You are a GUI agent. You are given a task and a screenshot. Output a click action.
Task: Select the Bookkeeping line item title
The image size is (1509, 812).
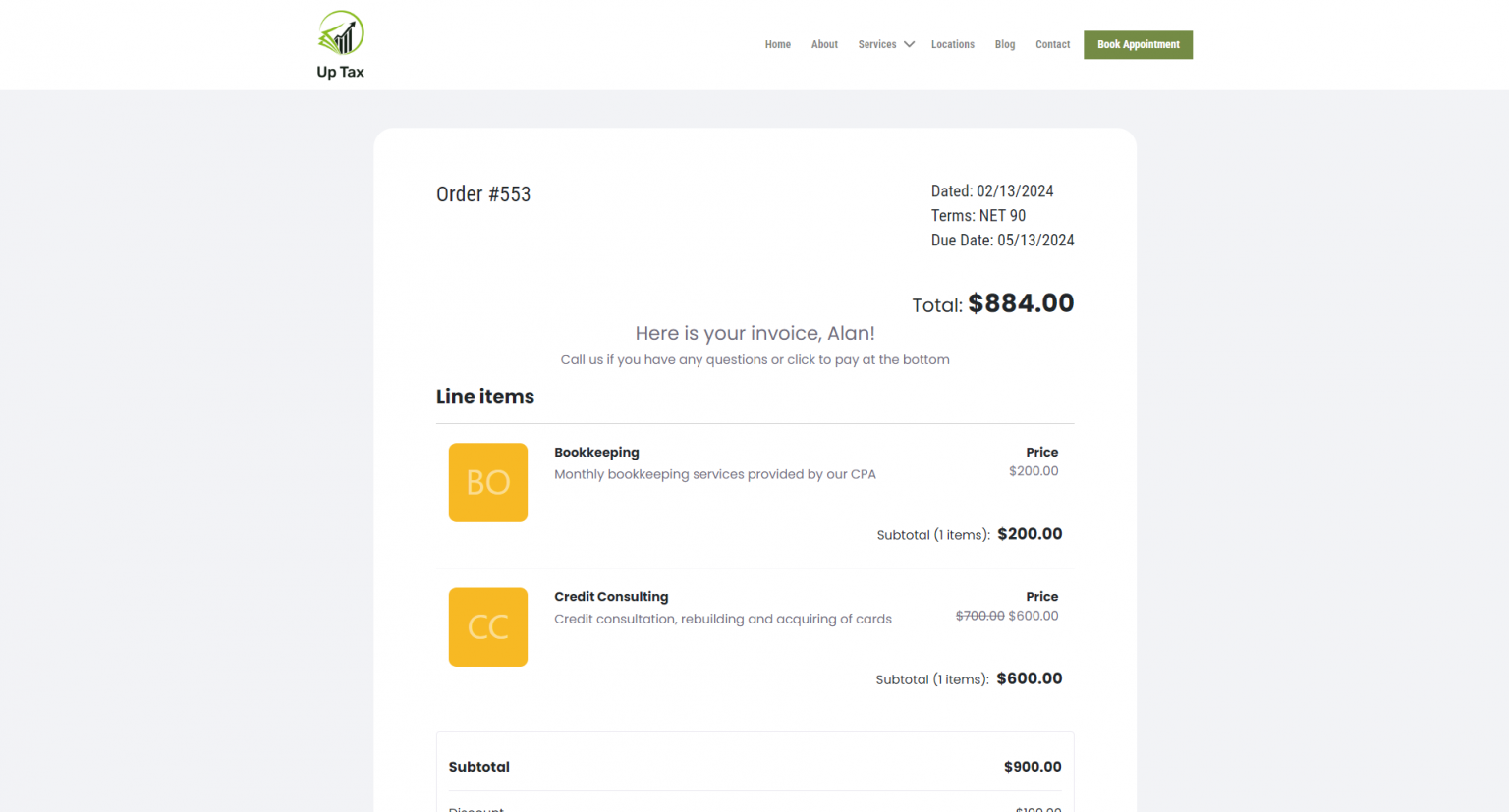pos(596,453)
